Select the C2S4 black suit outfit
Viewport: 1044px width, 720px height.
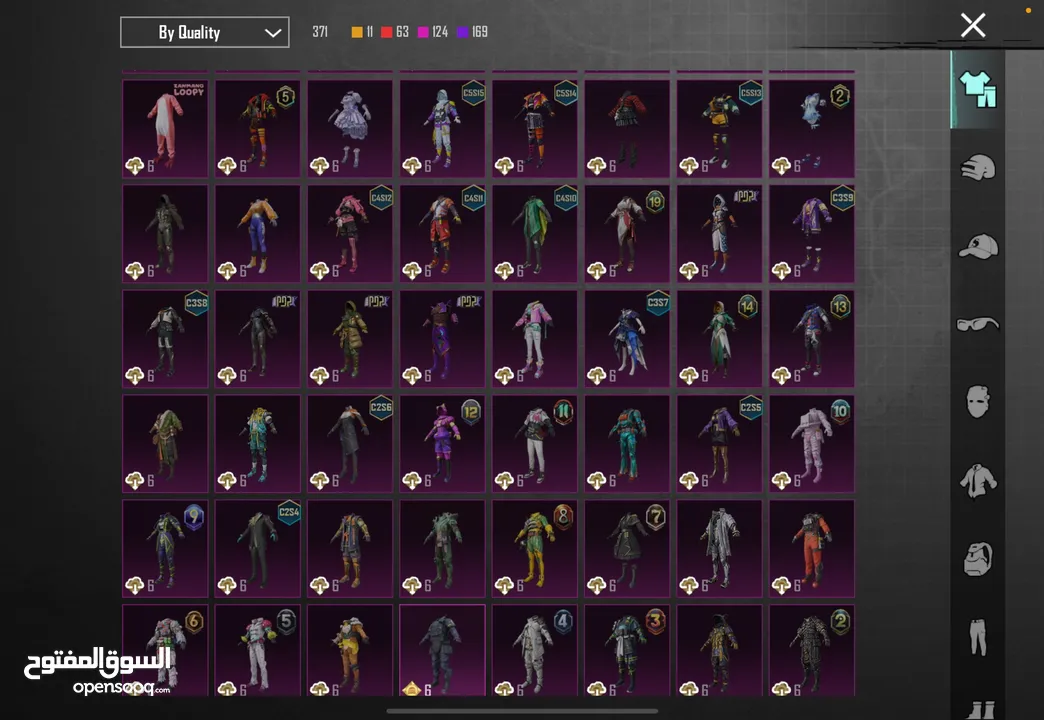click(258, 548)
